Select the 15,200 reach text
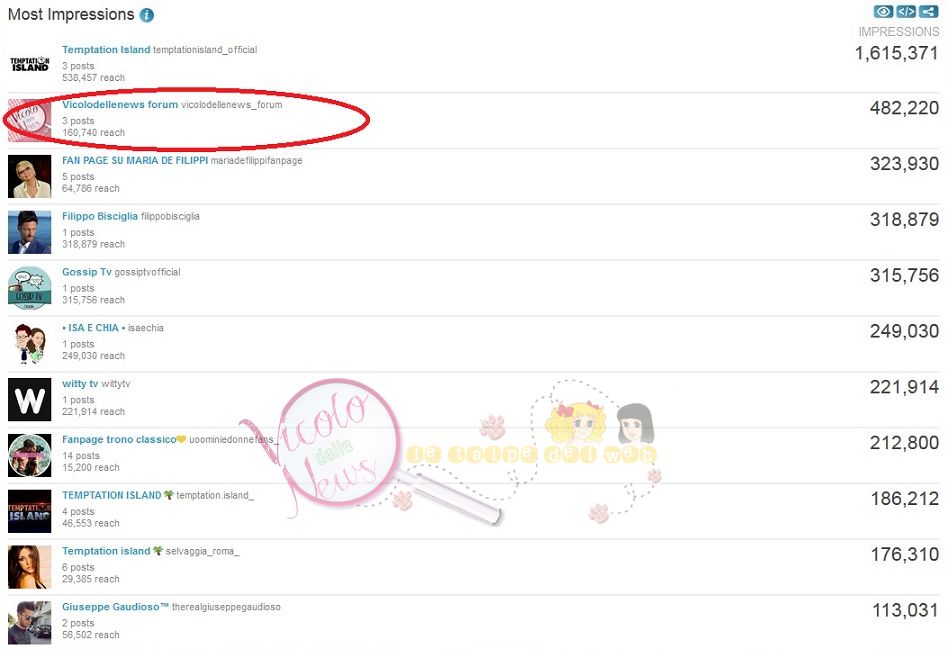Screen dimensions: 948x649 [91, 467]
